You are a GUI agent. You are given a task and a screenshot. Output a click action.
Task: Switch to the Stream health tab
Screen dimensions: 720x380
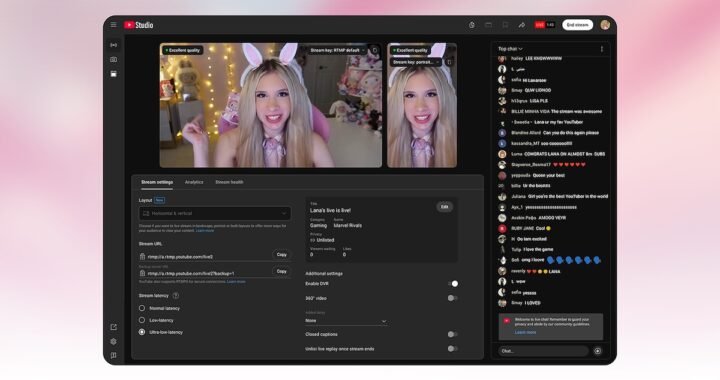click(x=229, y=182)
